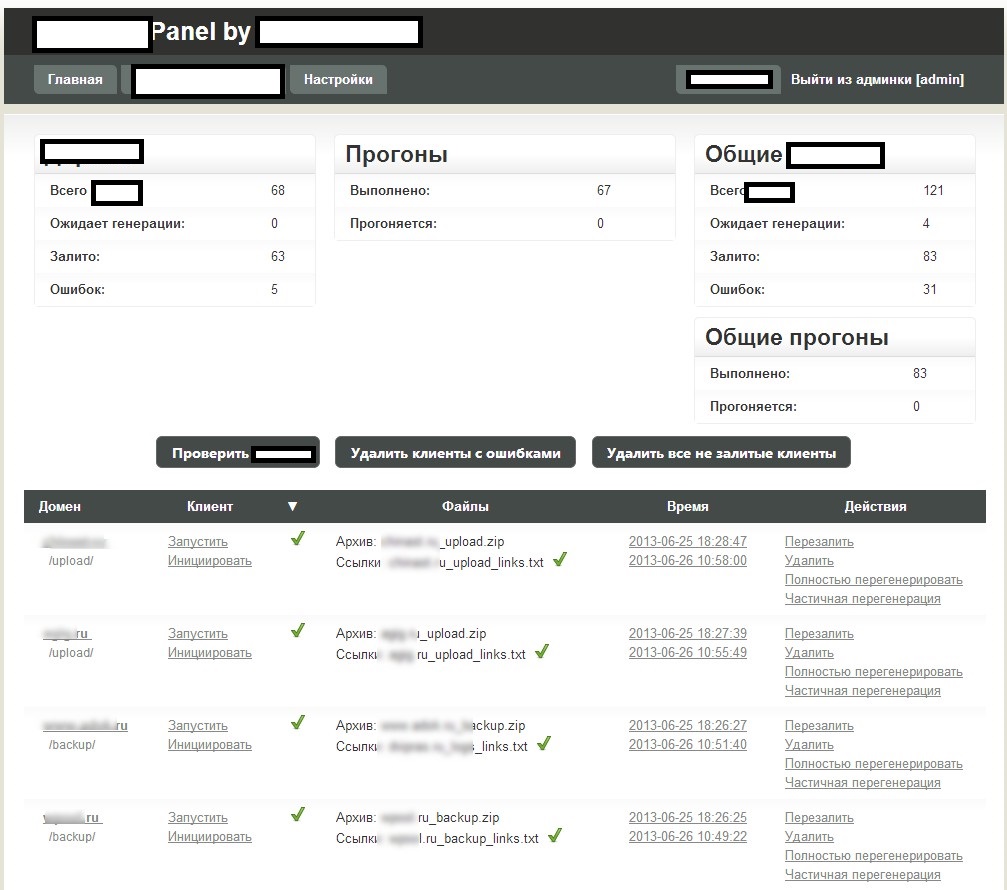This screenshot has height=890, width=1007.
Task: Open timestamp 2013-06-25 18:27:39
Action: [x=687, y=633]
